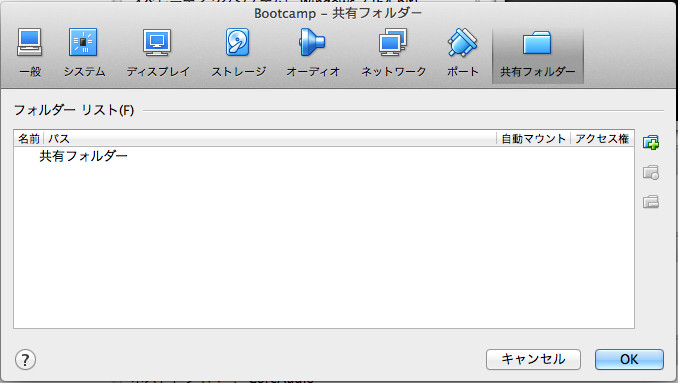Click the add shared folder icon
The height and width of the screenshot is (383, 678).
pos(651,142)
